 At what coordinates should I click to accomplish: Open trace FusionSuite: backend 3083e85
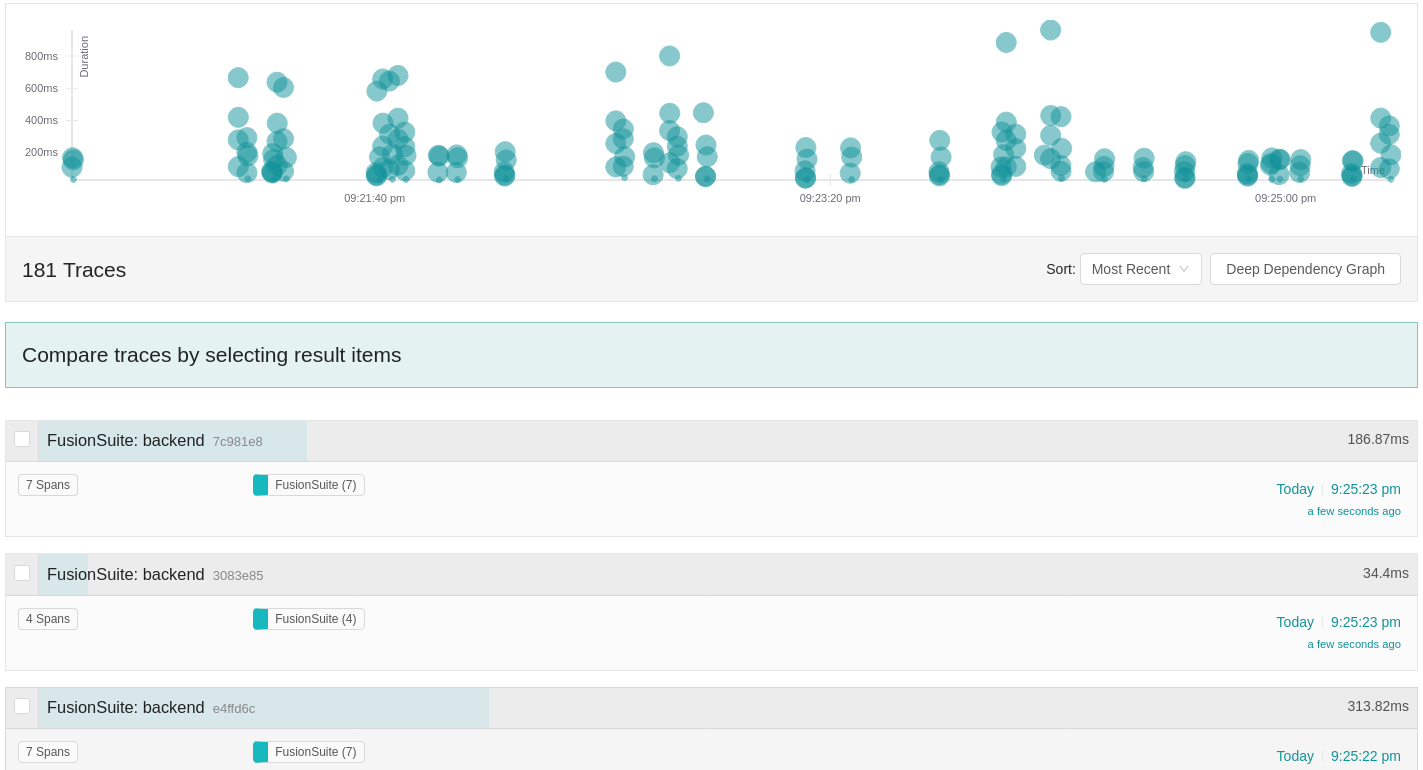pyautogui.click(x=125, y=575)
